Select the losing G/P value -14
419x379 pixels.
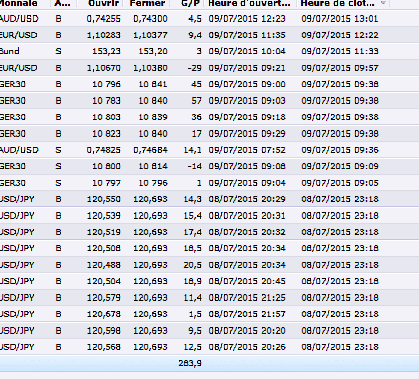click(195, 166)
